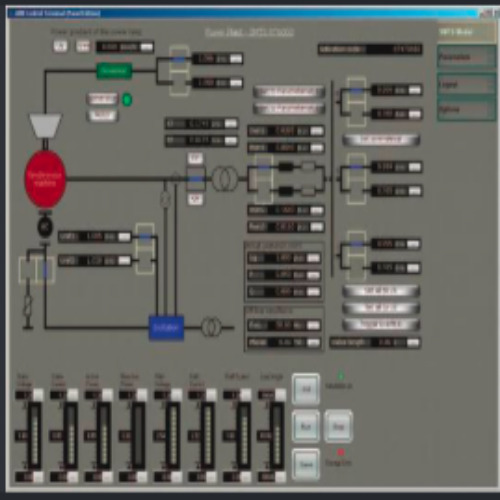Image resolution: width=500 pixels, height=500 pixels.
Task: Click the last pill button above cable length field
Action: (381, 324)
